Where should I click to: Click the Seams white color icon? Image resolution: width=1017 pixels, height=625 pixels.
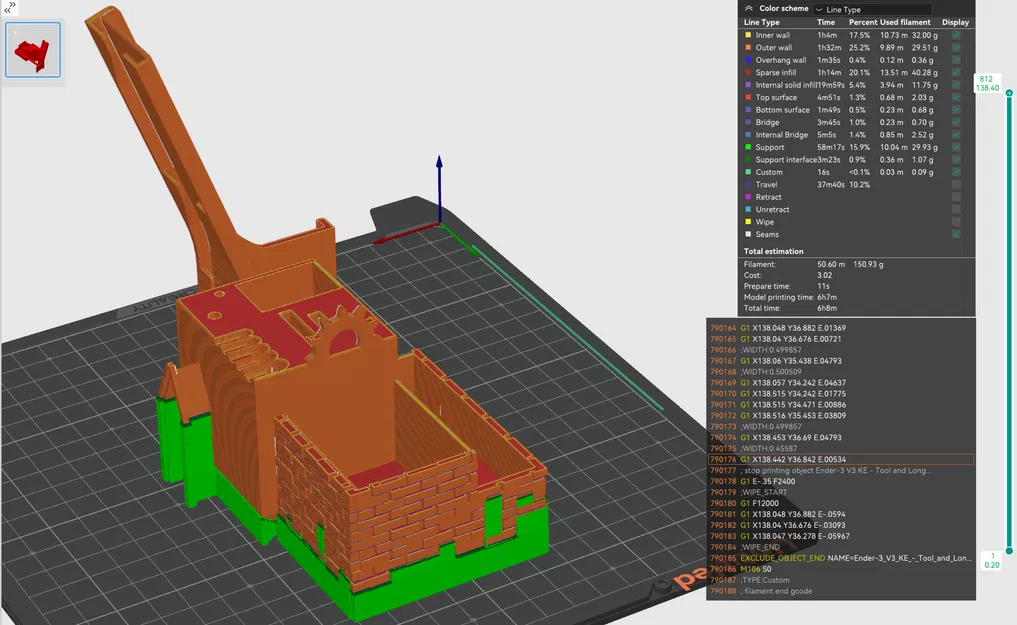point(747,235)
